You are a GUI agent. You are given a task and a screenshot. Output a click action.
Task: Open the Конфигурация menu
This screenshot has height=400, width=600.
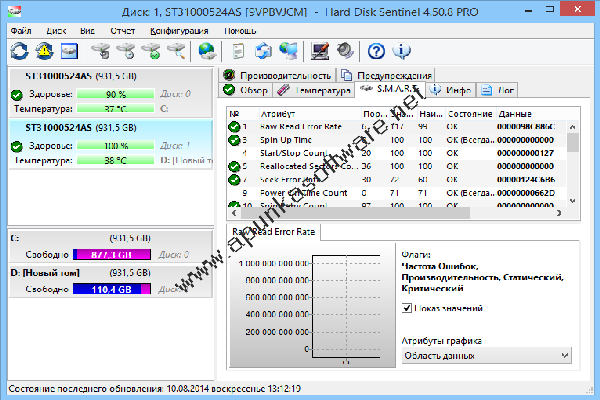[x=179, y=31]
